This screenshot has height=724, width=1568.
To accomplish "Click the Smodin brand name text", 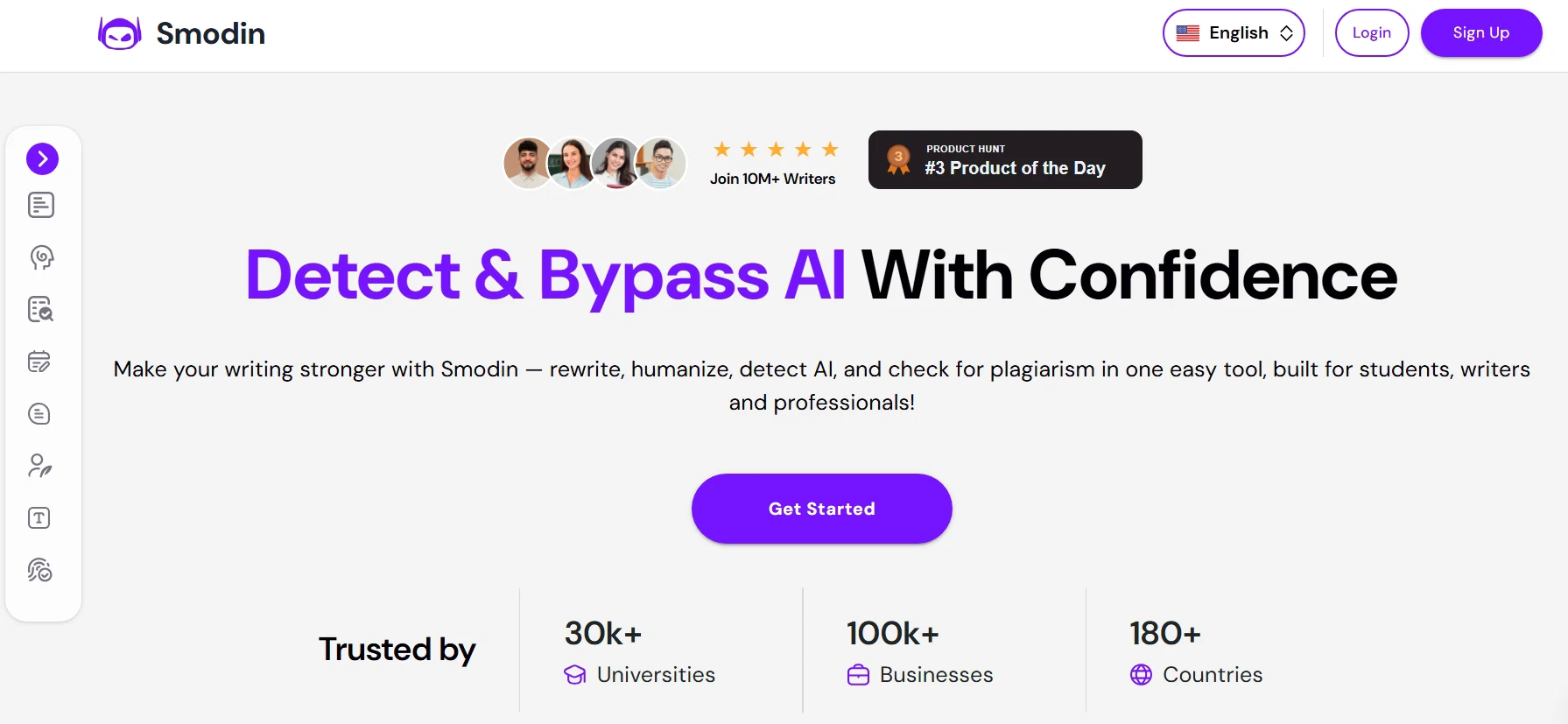I will 210,33.
